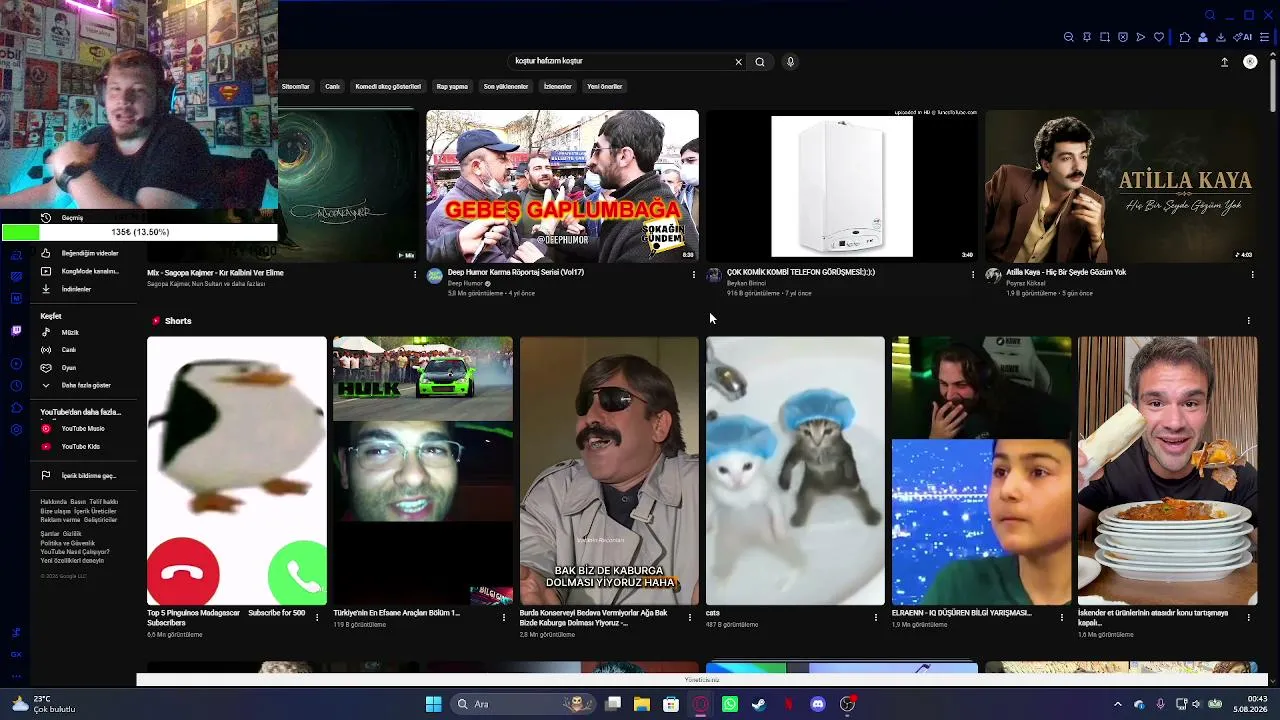Open the browser sidebar settings gear
The height and width of the screenshot is (720, 1280).
point(16,430)
